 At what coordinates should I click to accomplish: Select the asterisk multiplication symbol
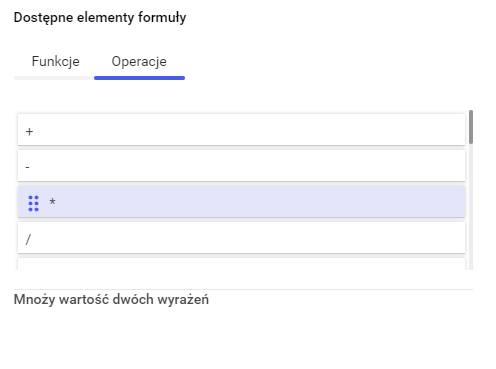click(52, 201)
